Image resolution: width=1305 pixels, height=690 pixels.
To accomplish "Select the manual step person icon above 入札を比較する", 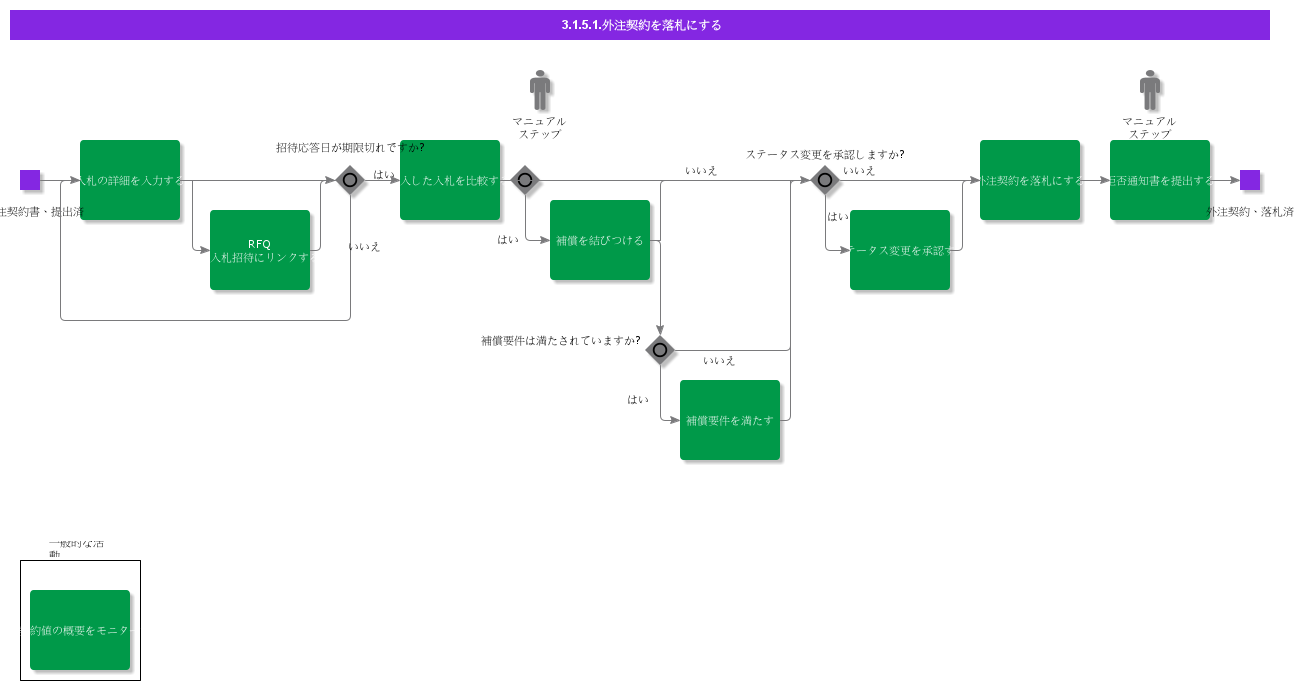I will pyautogui.click(x=540, y=90).
